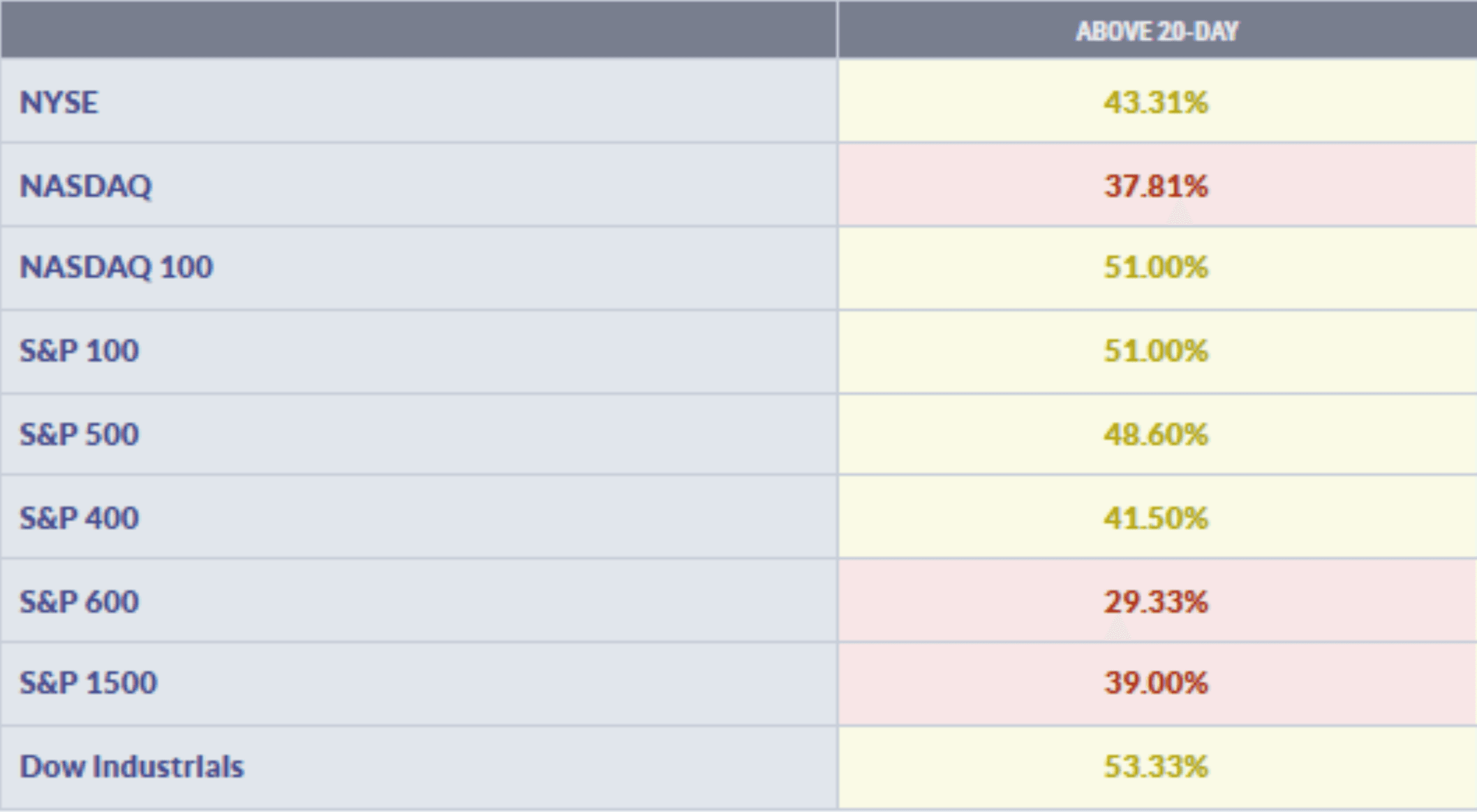
Task: Click the NYSE 43.31% value cell
Action: pos(1156,103)
